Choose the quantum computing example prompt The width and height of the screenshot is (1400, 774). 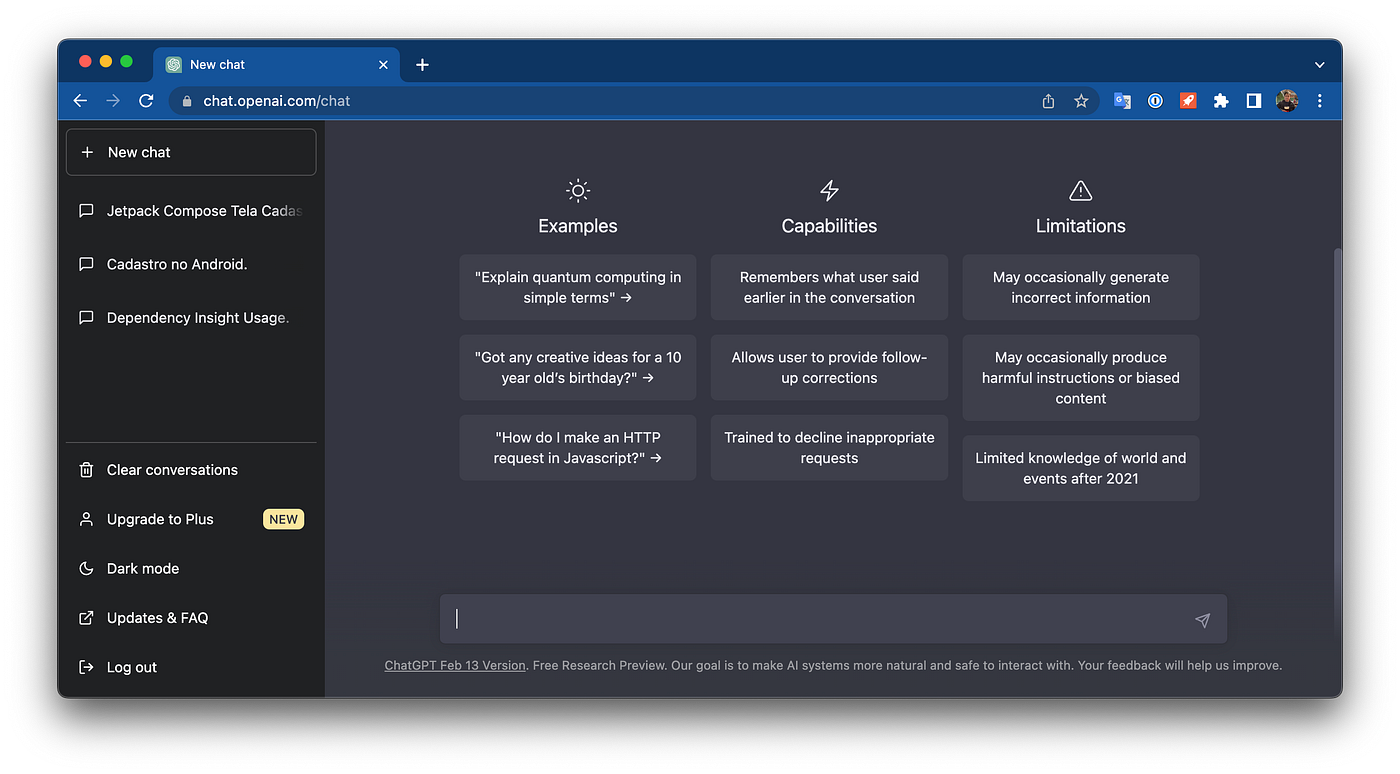(x=578, y=288)
